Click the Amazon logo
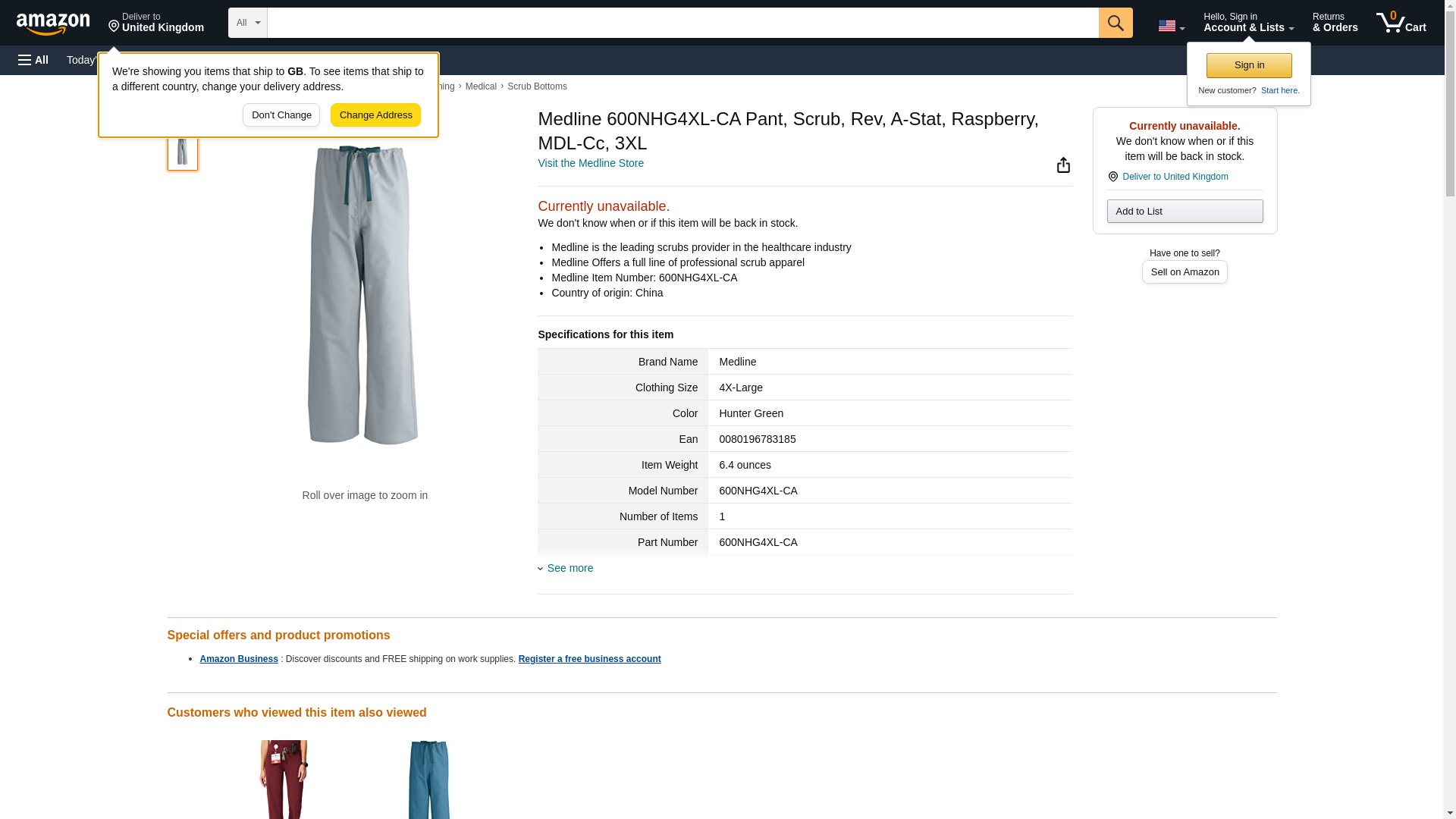Image resolution: width=1456 pixels, height=819 pixels. (x=53, y=24)
